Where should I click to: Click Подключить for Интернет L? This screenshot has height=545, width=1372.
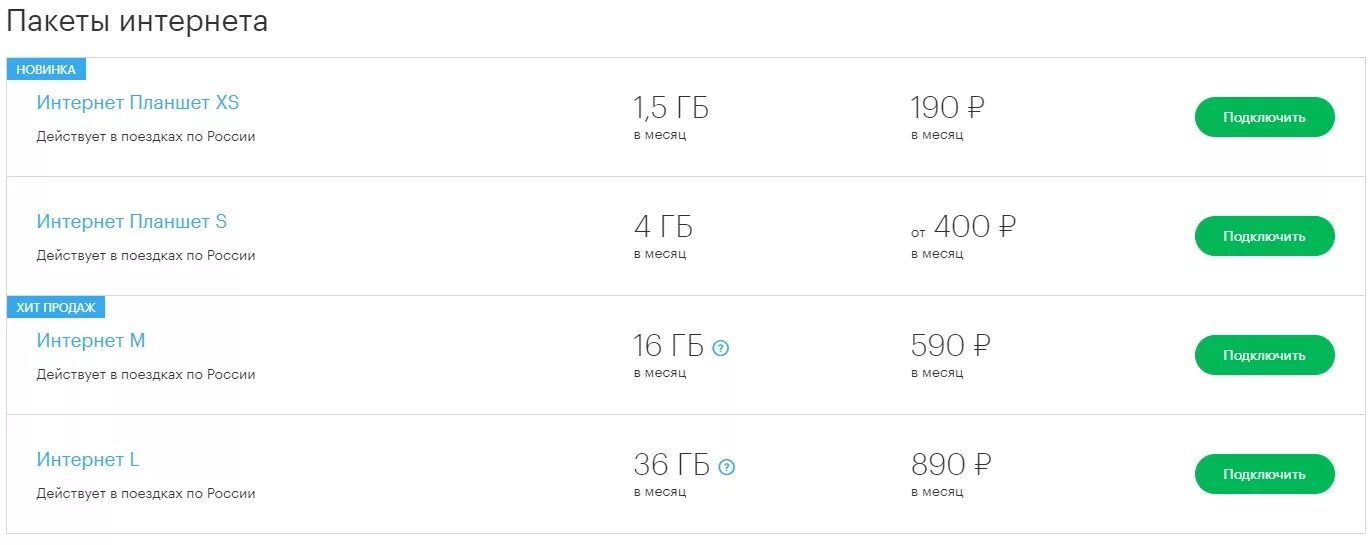(1264, 474)
